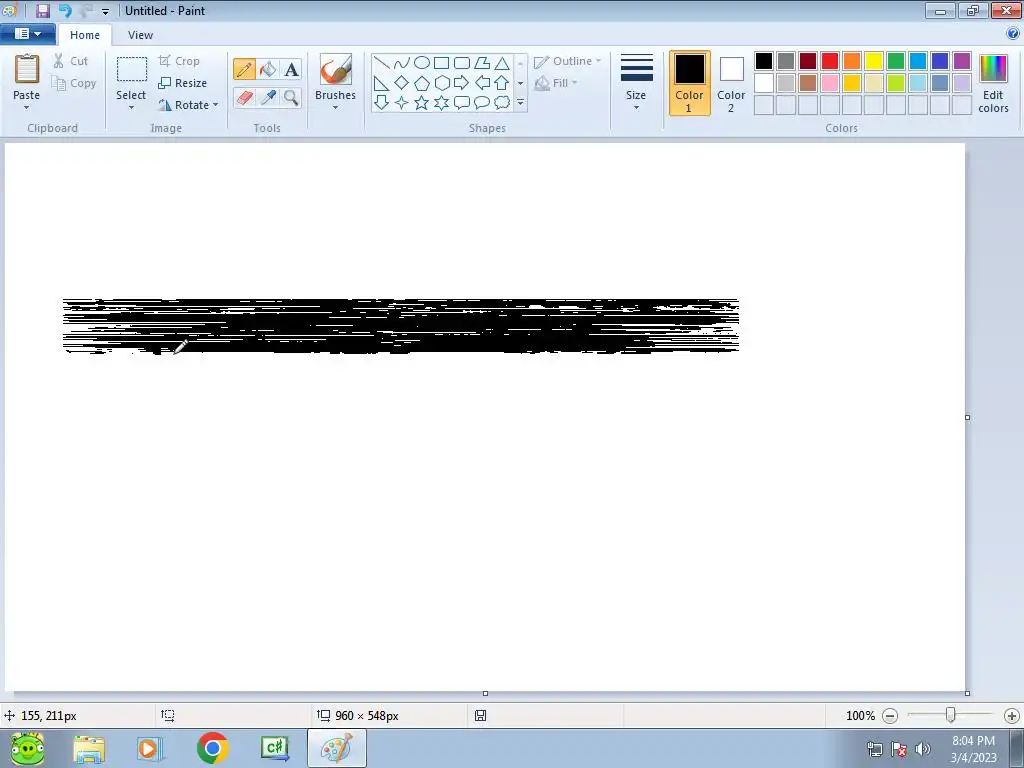Open the Brushes dropdown arrow

click(x=335, y=108)
